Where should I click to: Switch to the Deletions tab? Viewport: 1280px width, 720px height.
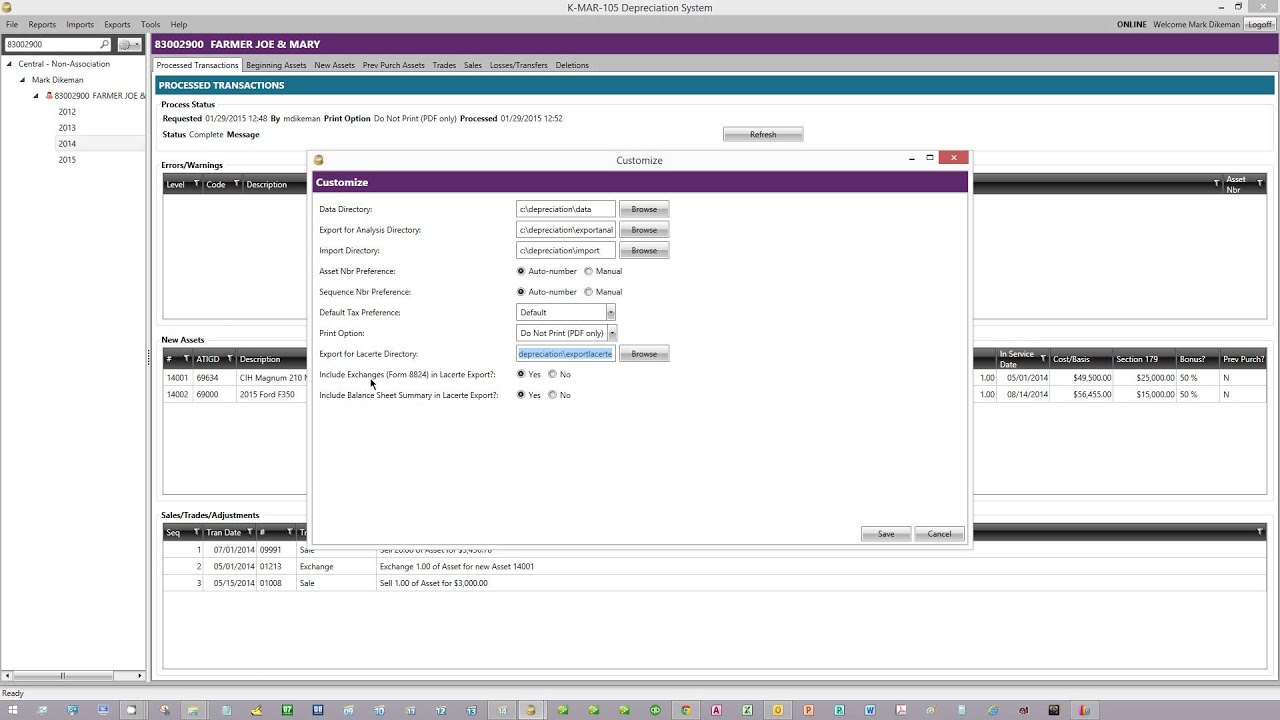572,65
